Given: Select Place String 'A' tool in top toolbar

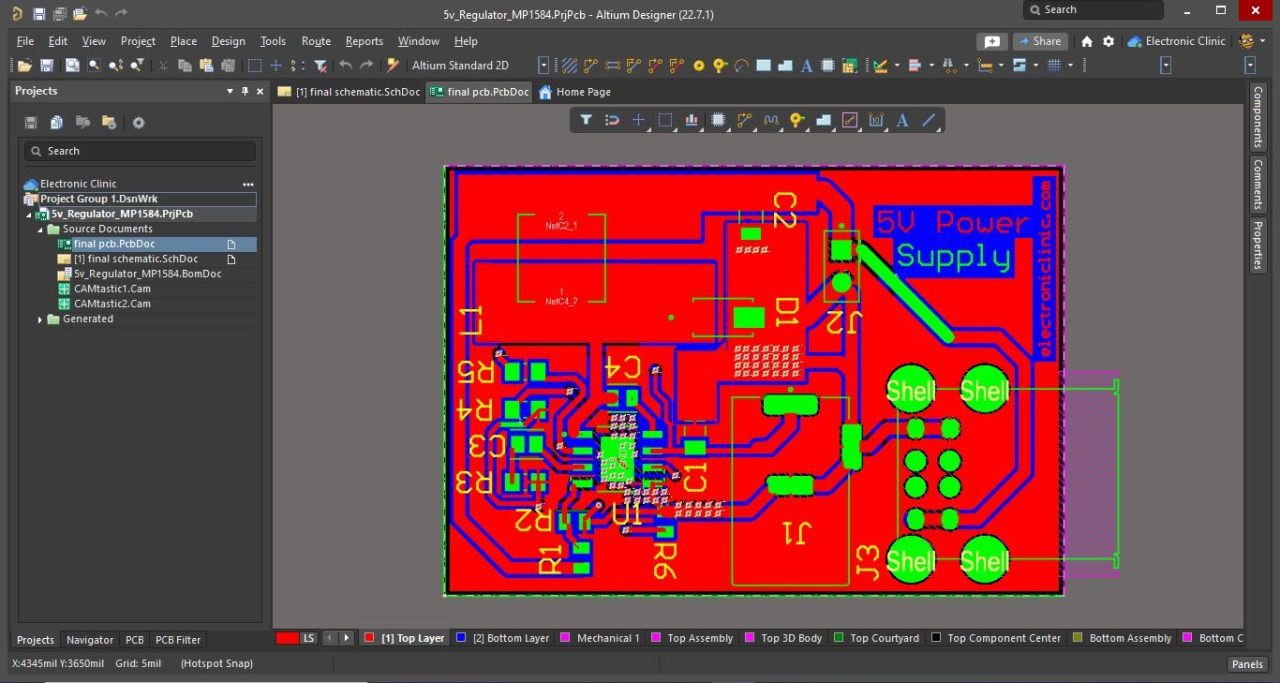Looking at the screenshot, I should pos(806,65).
